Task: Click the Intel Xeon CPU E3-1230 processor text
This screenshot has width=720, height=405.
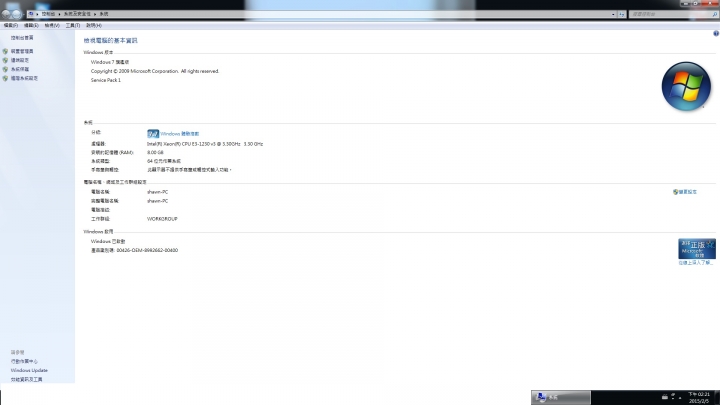Action: click(205, 144)
